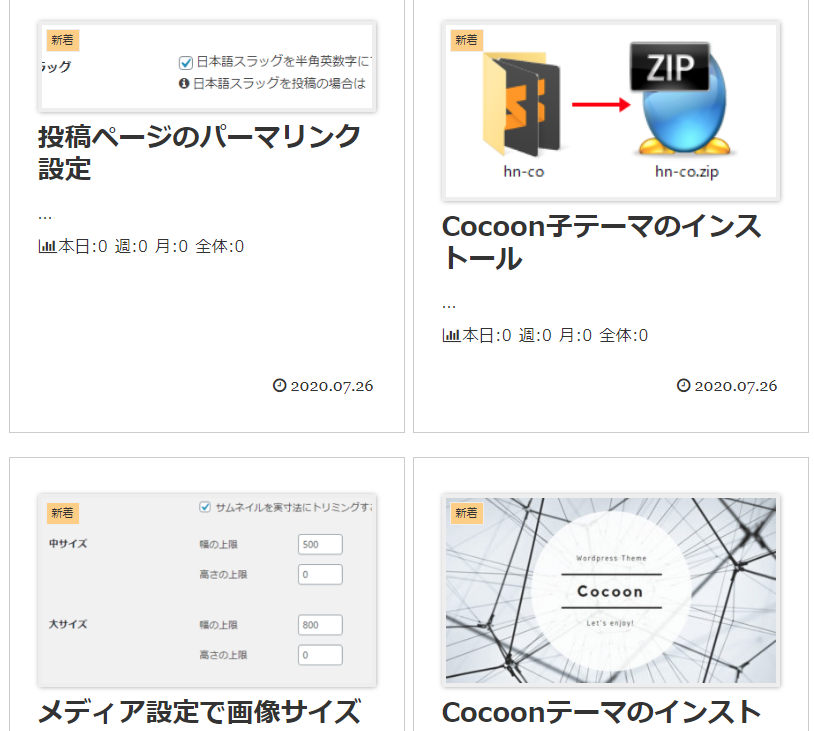Screen dimensions: 814x731
Task: Click the Wordpress Theme Cocoon thumbnail
Action: 611,590
